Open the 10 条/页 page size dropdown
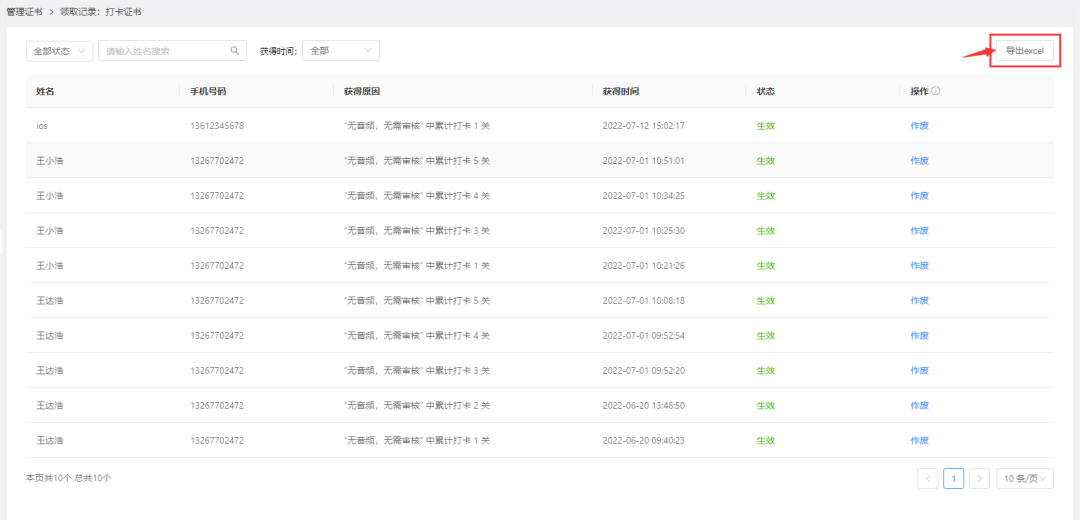1080x520 pixels. point(1025,478)
